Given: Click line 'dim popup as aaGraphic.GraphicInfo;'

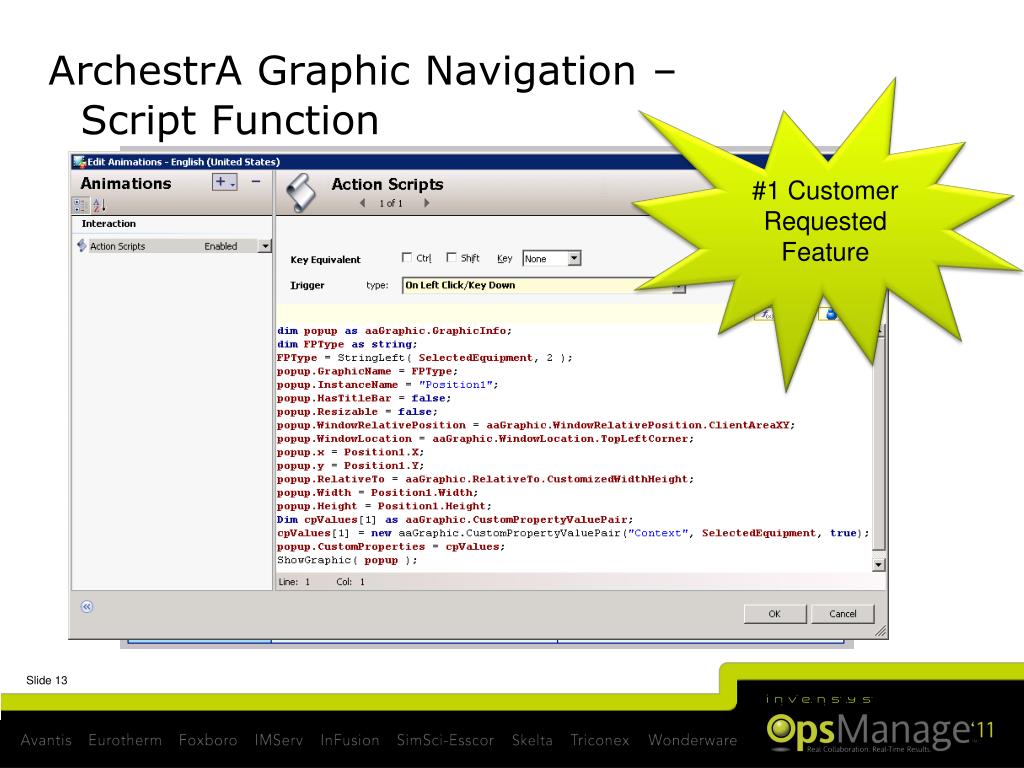Looking at the screenshot, I should 394,331.
